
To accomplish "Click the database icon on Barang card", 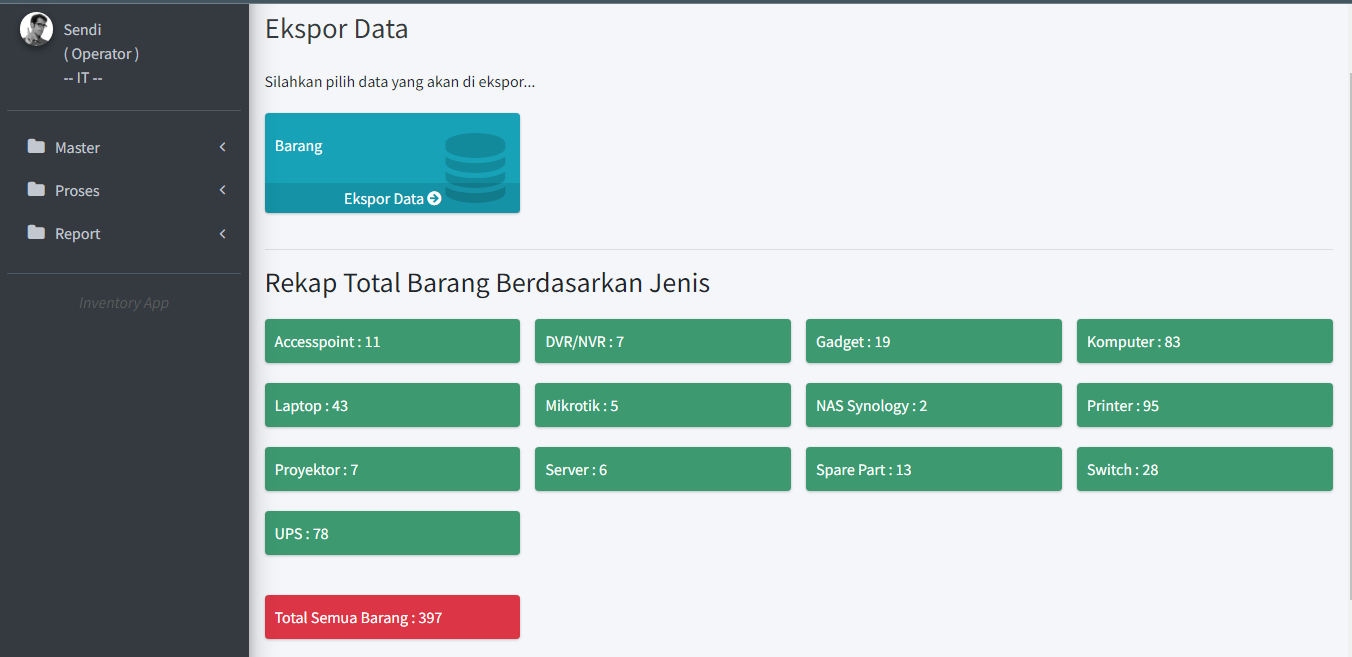I will (x=475, y=167).
